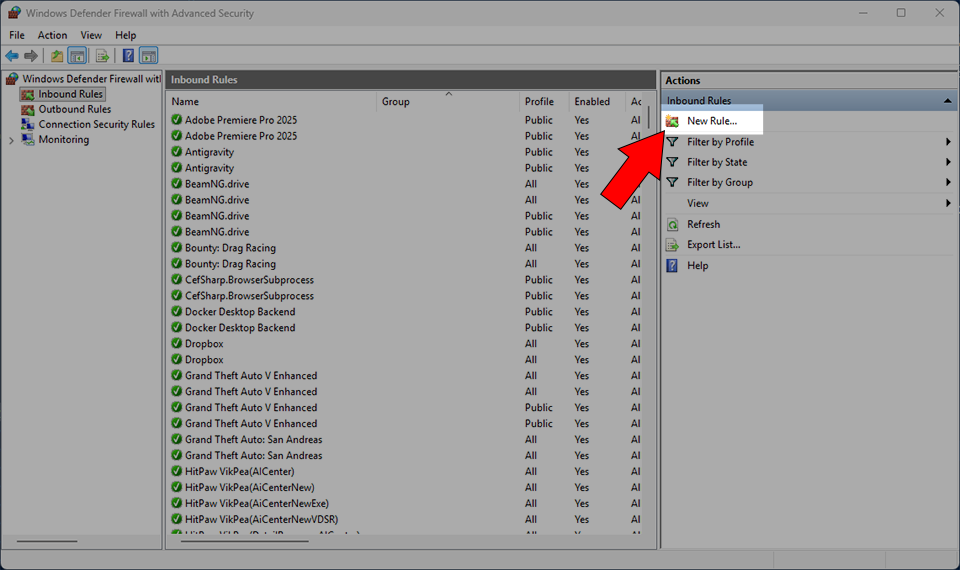Click the rules list vertical scrollbar thumb

(x=649, y=118)
